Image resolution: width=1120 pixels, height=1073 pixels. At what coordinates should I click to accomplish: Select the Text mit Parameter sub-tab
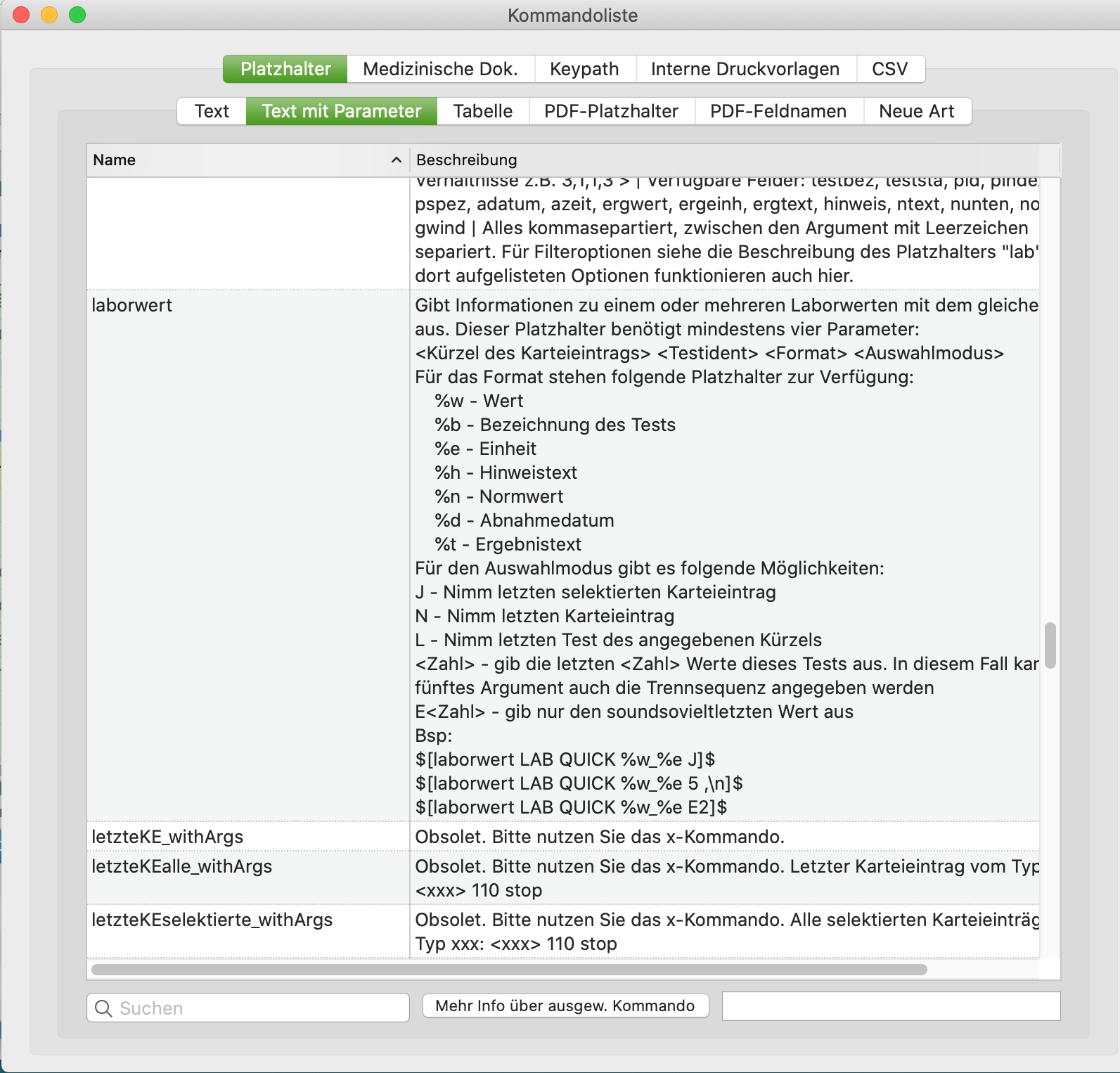(342, 111)
